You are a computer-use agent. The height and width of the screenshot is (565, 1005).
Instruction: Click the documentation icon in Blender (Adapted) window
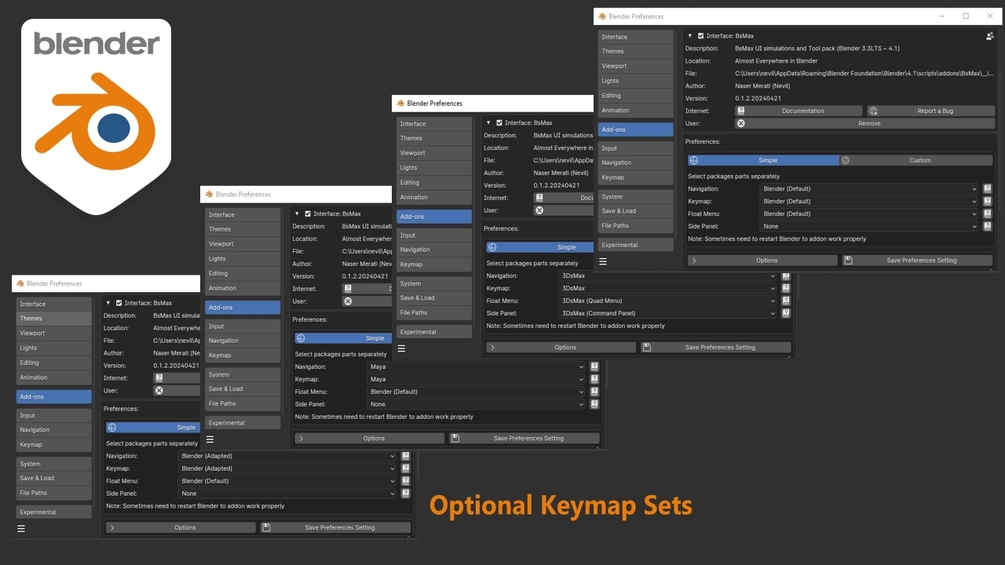tap(159, 378)
